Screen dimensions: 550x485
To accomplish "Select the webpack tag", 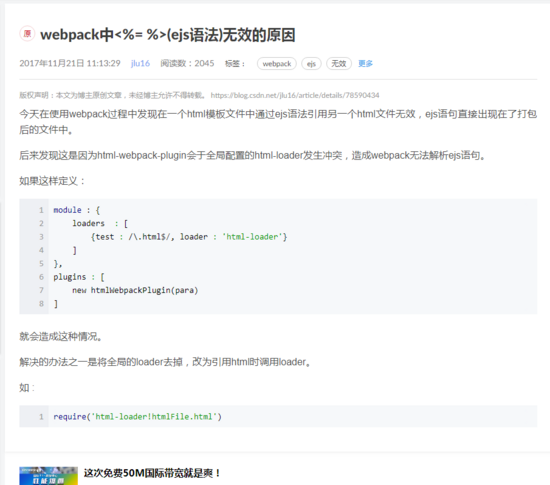I will (277, 64).
